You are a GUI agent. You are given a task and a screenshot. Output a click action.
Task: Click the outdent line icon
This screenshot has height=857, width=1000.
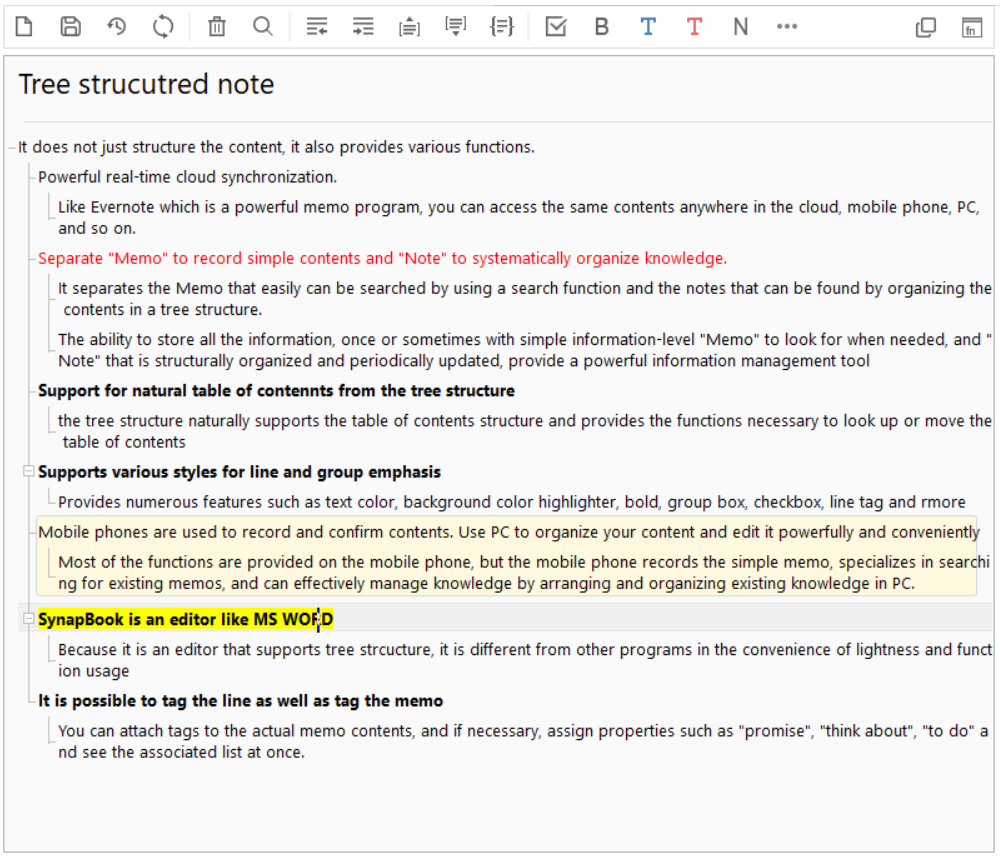point(317,27)
